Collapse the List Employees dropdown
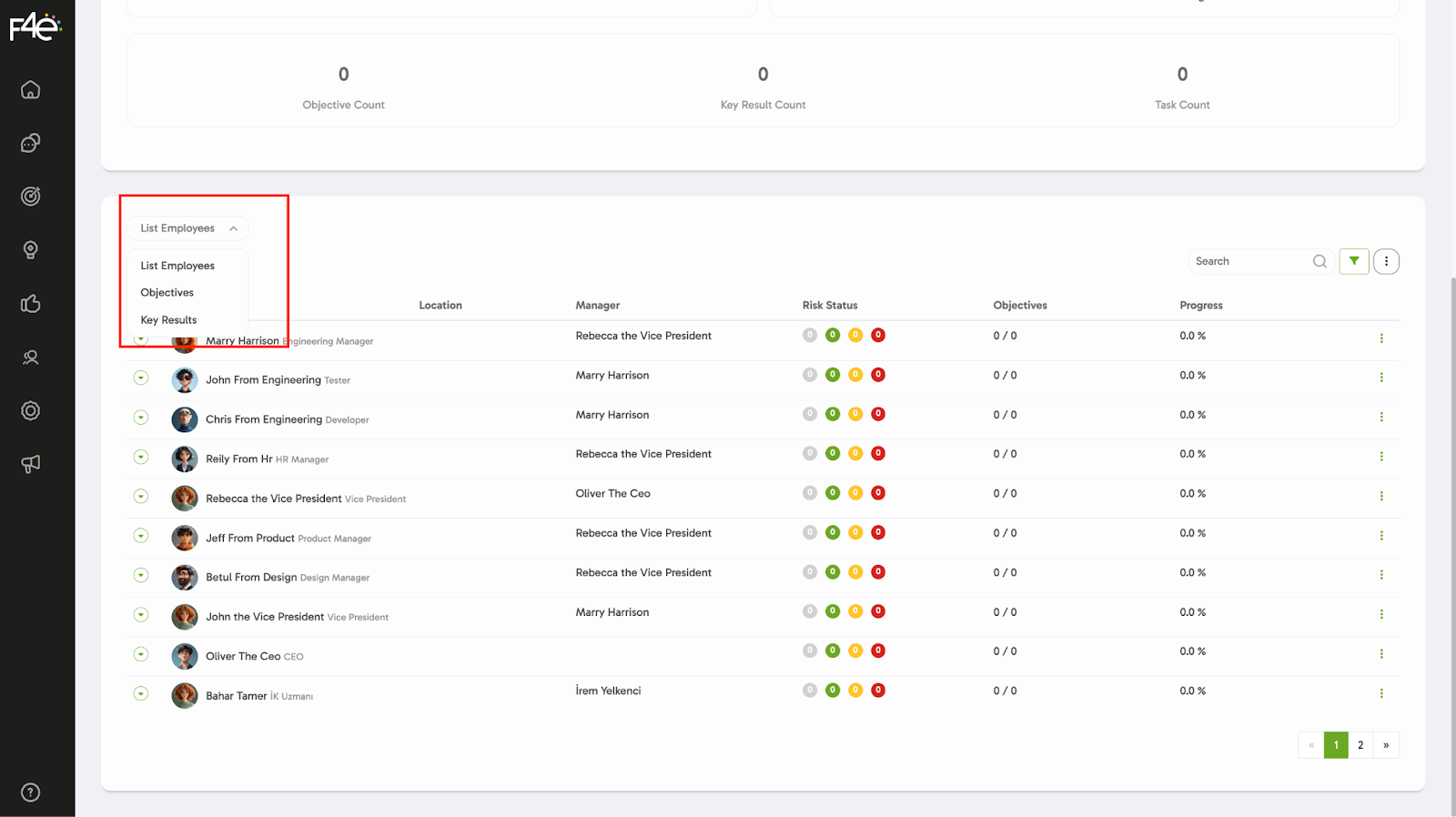The width and height of the screenshot is (1456, 817). pyautogui.click(x=187, y=228)
